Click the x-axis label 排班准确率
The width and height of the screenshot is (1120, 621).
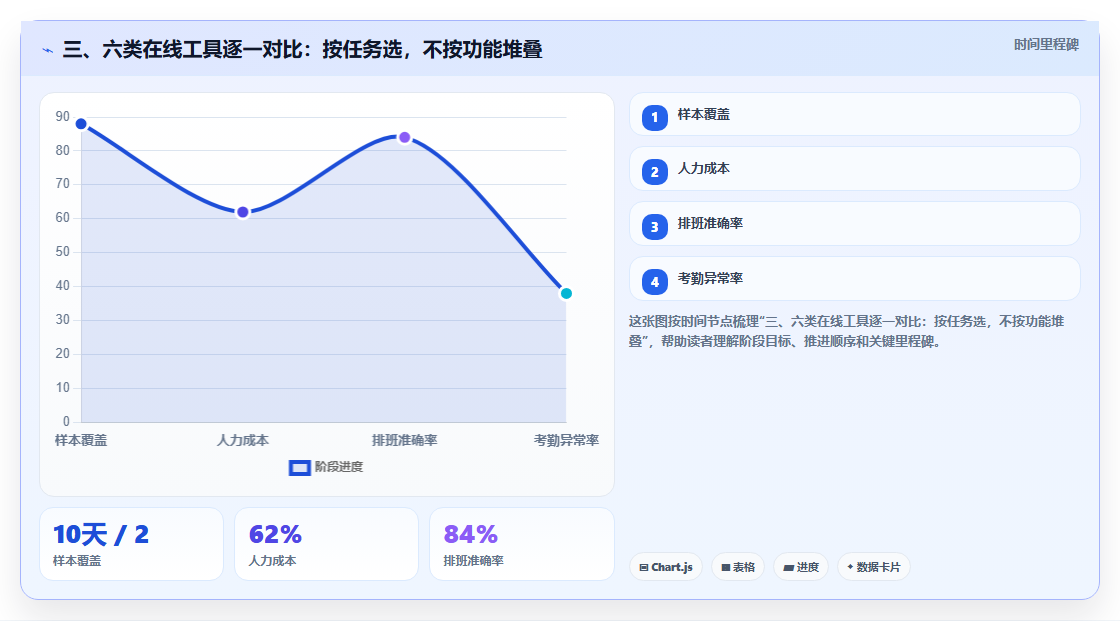(404, 440)
